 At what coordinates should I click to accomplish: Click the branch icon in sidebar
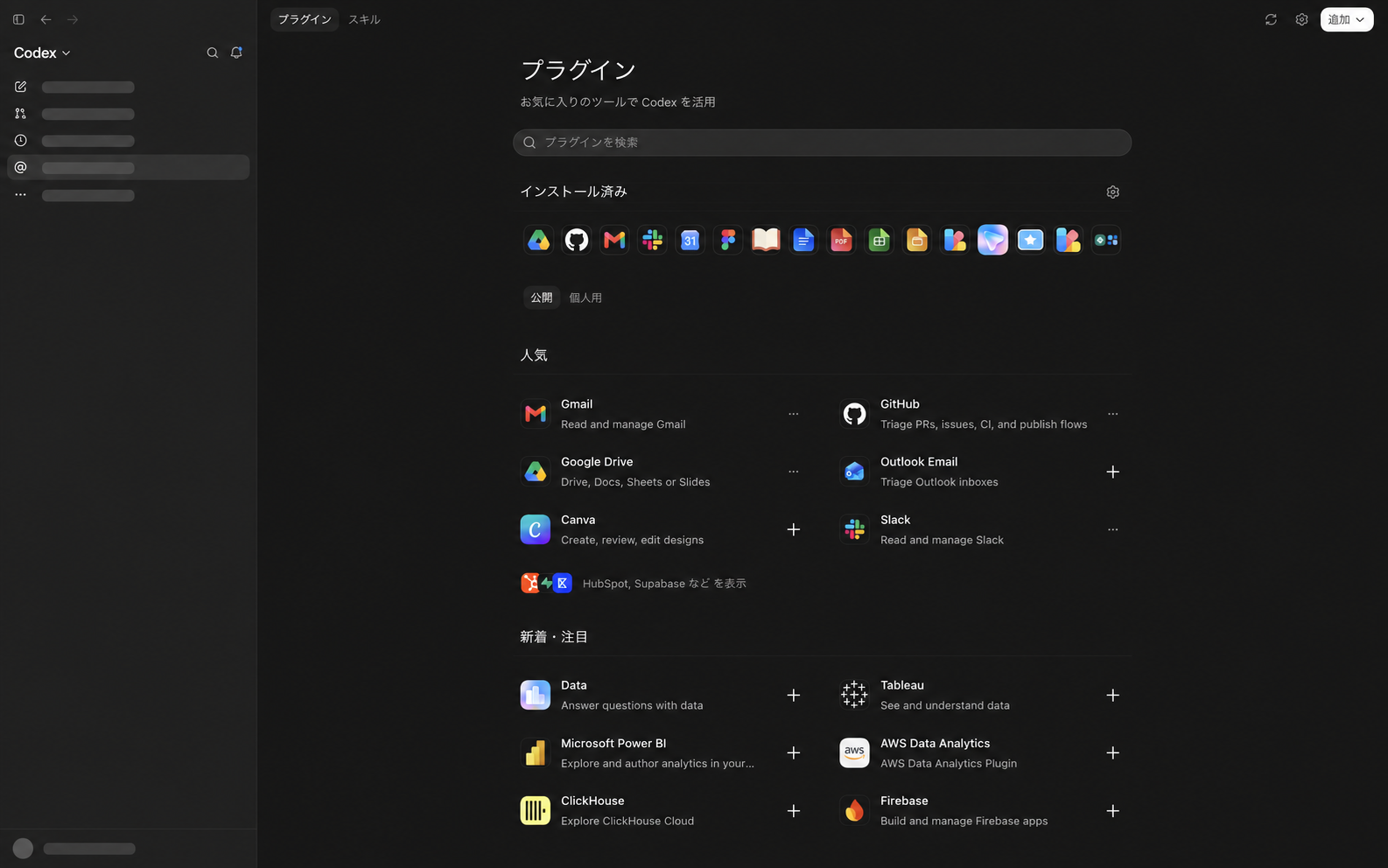point(20,114)
